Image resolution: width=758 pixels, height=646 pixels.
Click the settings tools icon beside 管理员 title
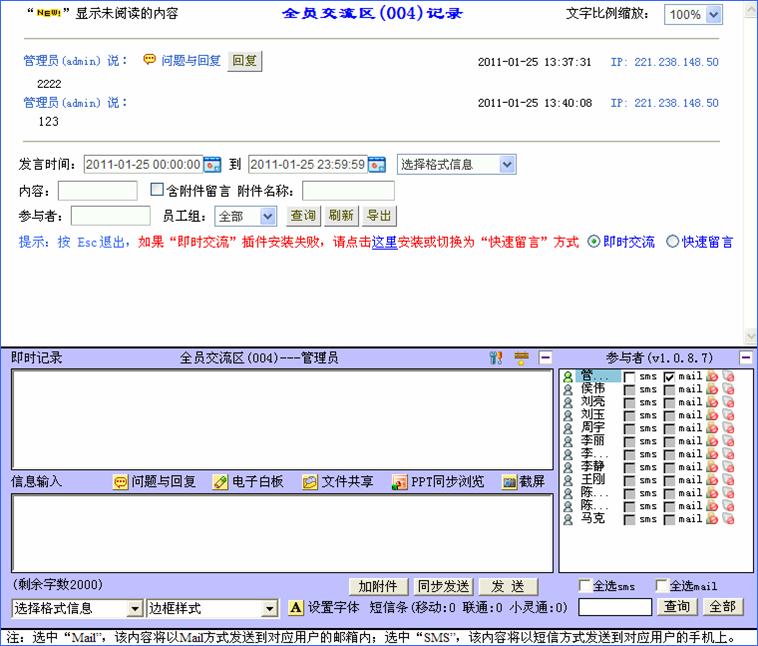tap(495, 358)
